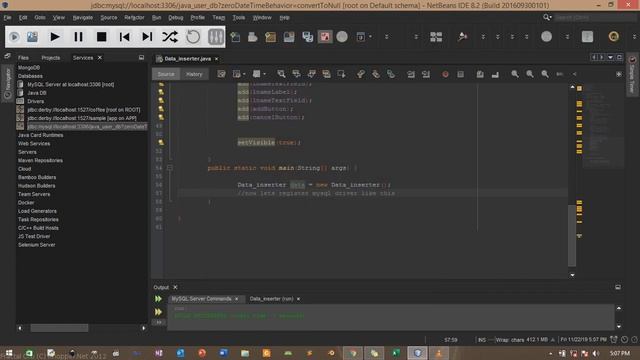Click the Stop button in the media overlay
Screen dimensions: 640x360
tap(102, 37)
